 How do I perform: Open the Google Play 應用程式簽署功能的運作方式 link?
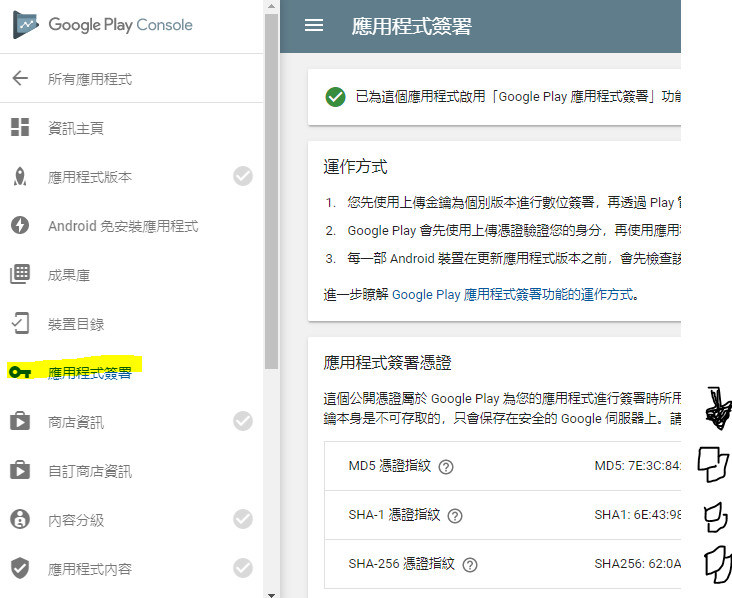click(x=514, y=295)
